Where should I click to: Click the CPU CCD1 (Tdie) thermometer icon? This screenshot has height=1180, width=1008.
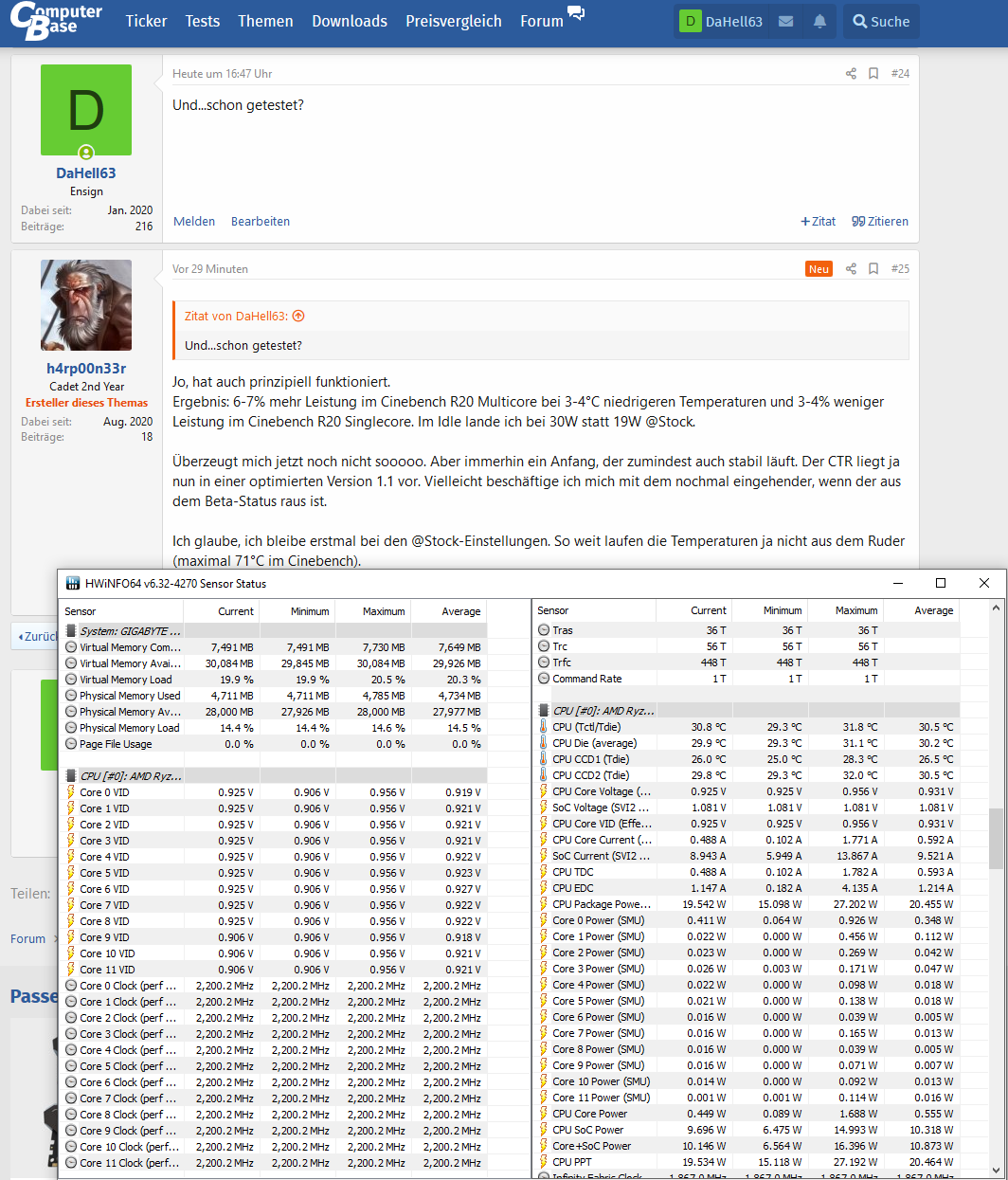[544, 759]
